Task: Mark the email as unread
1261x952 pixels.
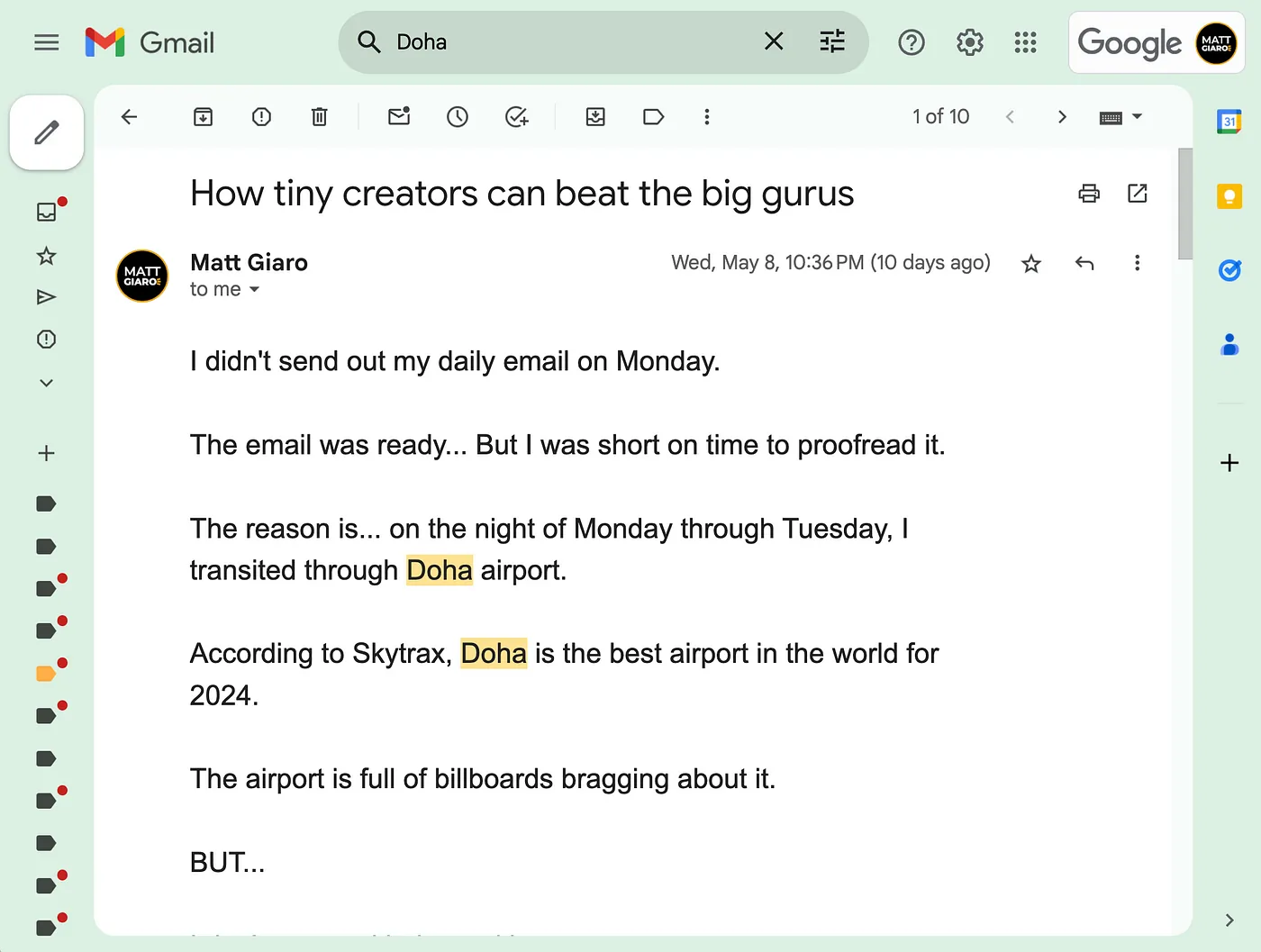Action: (399, 116)
